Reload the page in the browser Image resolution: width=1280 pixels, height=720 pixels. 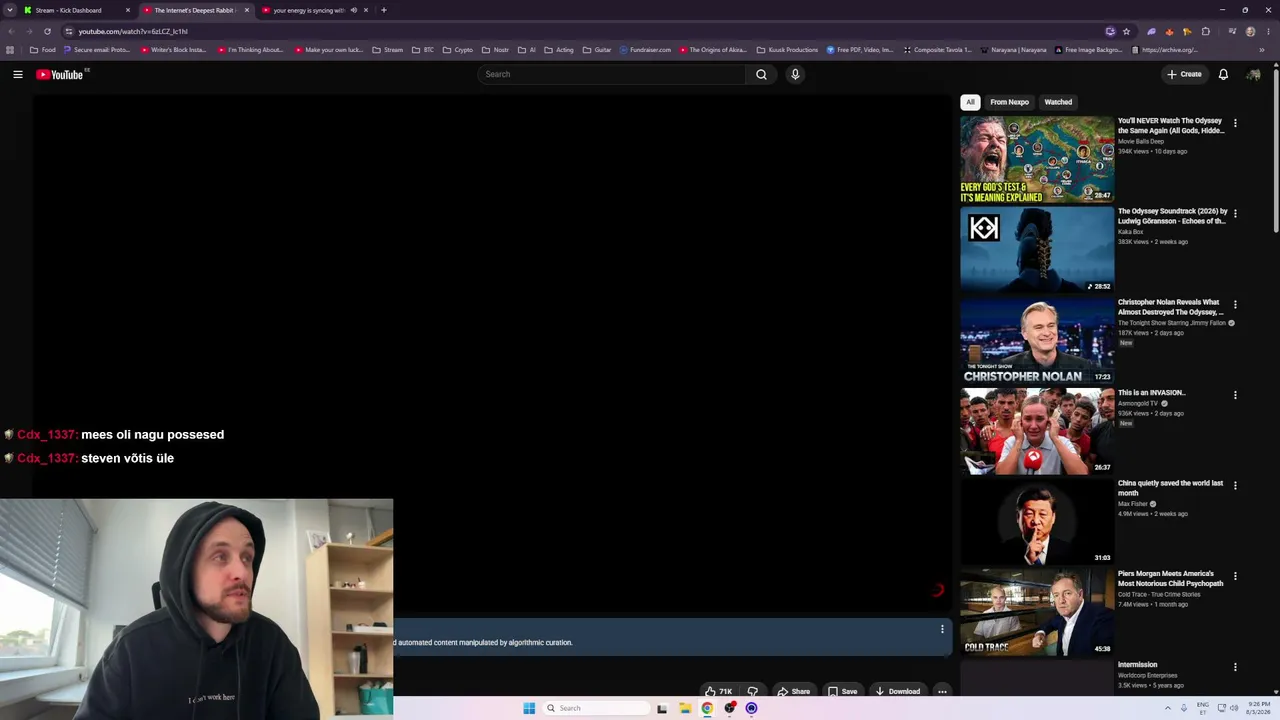tap(47, 31)
